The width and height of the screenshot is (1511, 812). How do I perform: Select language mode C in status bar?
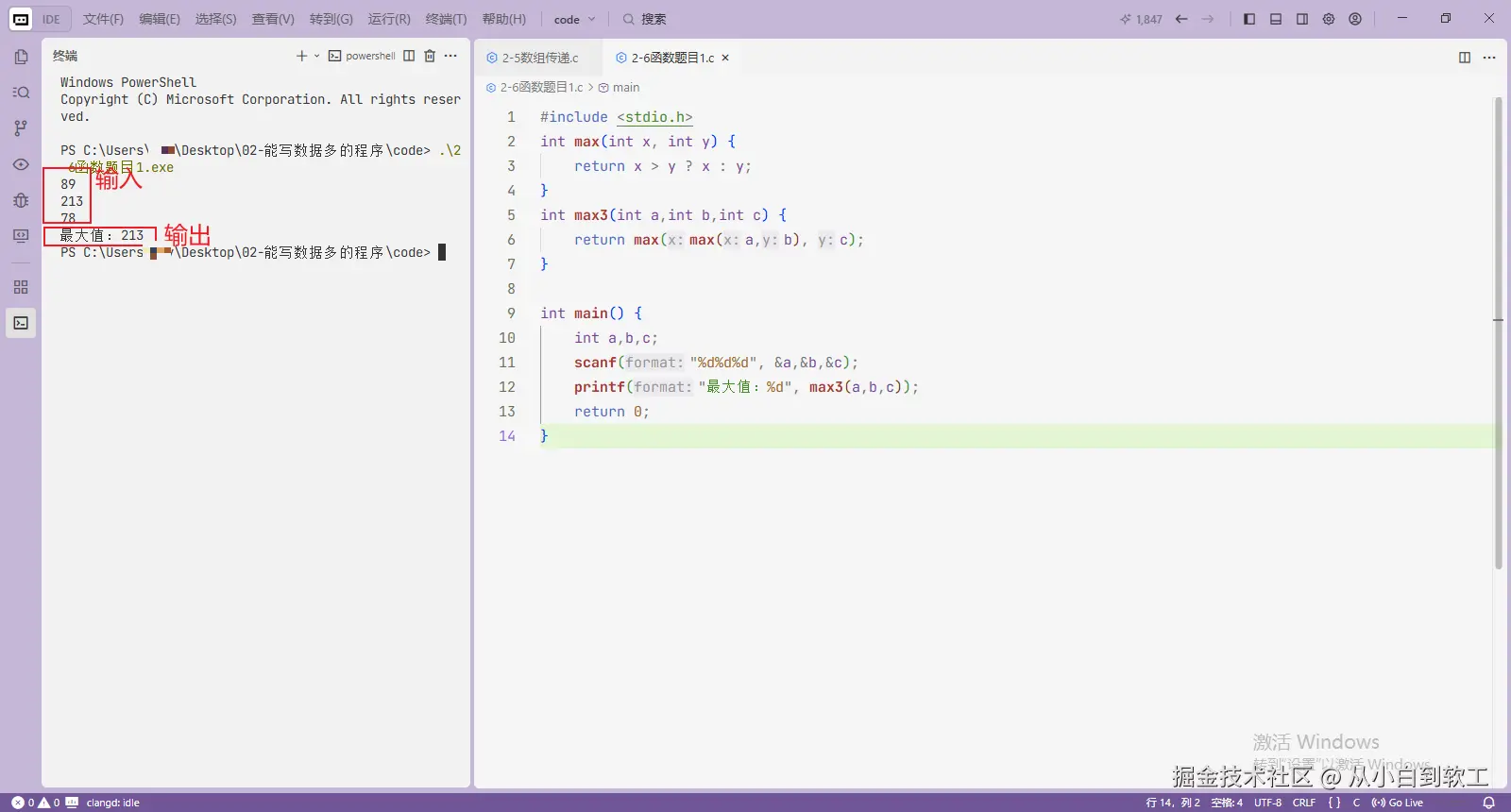click(1356, 803)
